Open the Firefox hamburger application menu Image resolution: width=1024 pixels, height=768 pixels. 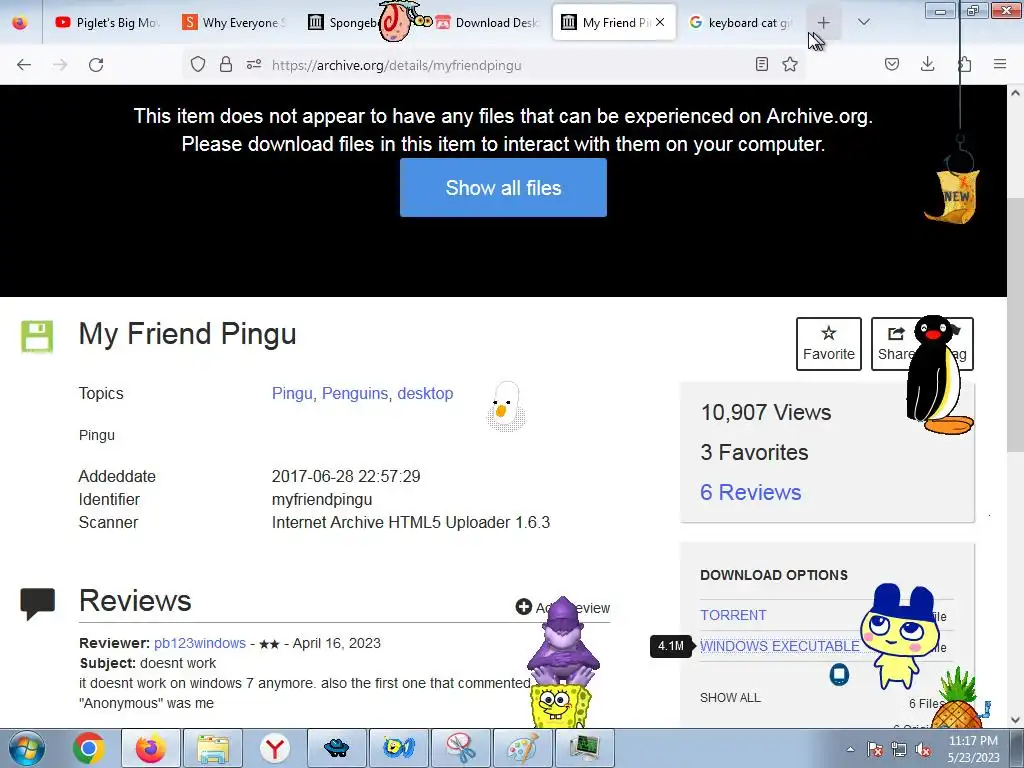(1000, 64)
